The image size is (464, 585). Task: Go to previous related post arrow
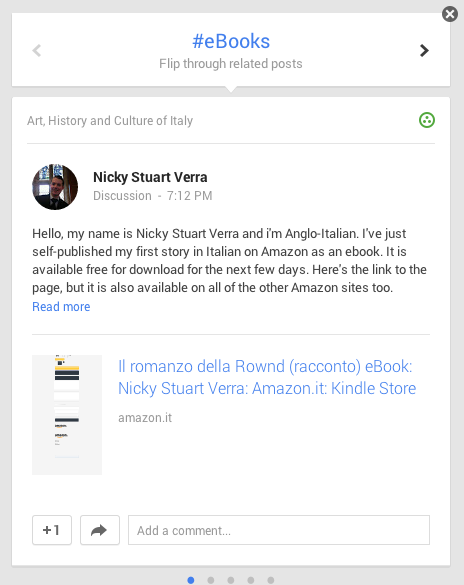coord(37,50)
